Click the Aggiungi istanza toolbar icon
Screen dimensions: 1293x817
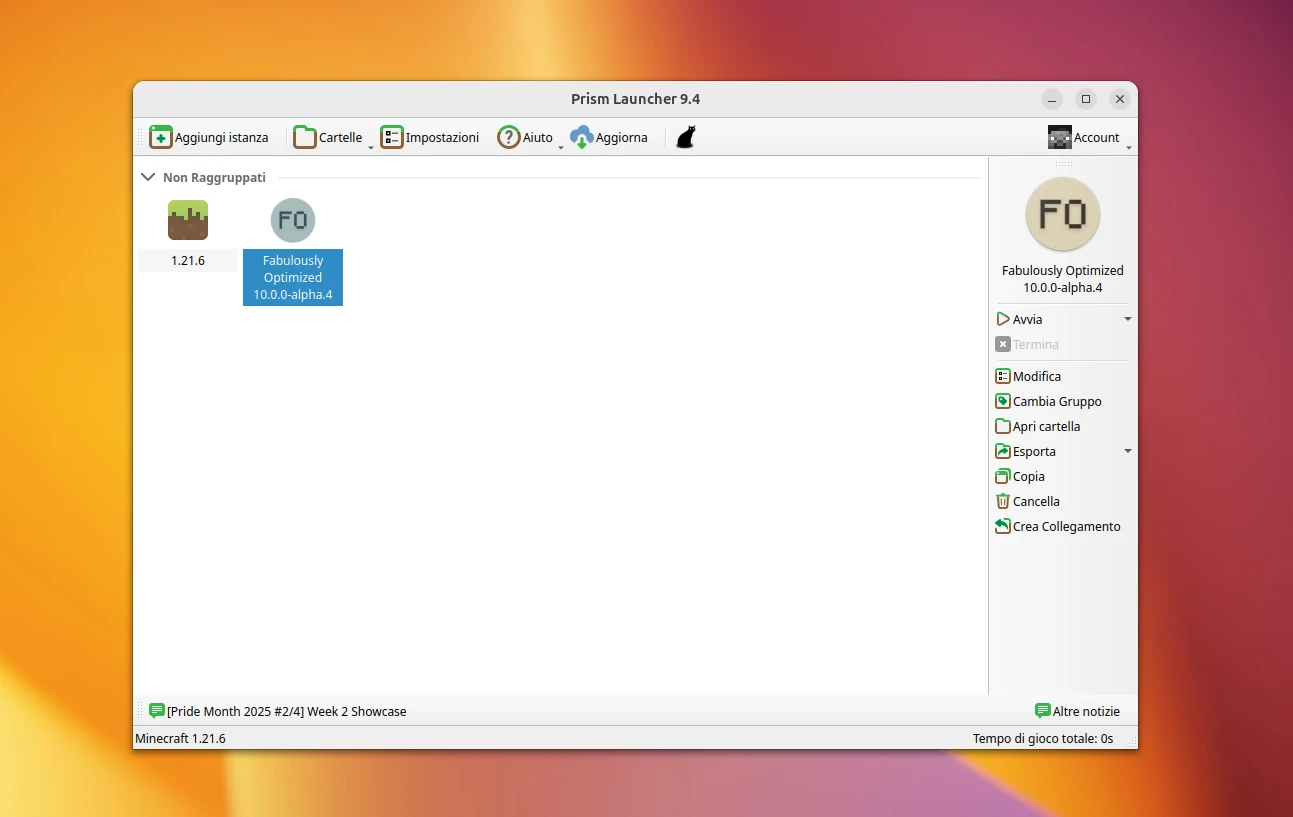coord(161,136)
